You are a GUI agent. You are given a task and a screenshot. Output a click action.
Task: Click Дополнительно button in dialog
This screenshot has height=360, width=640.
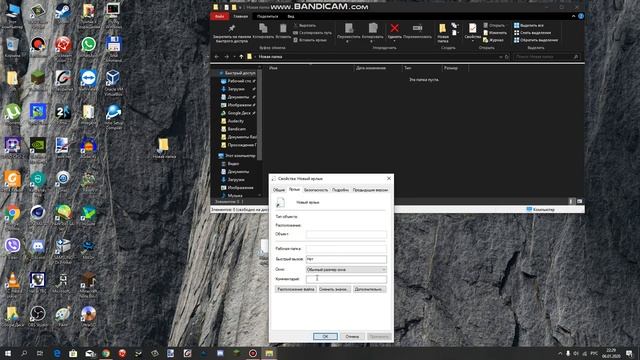369,289
